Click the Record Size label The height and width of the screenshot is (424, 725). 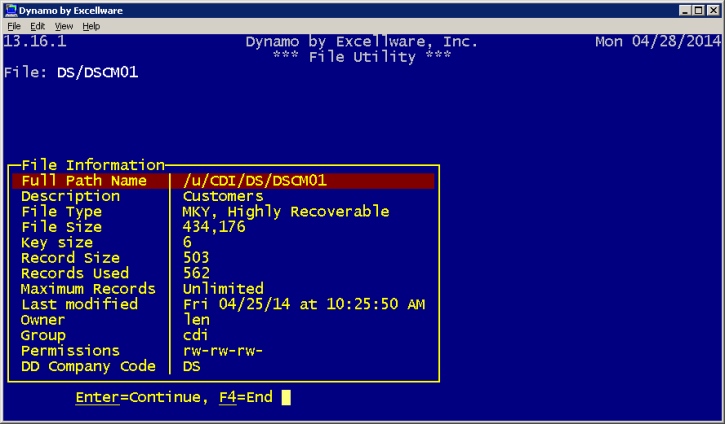coord(70,258)
